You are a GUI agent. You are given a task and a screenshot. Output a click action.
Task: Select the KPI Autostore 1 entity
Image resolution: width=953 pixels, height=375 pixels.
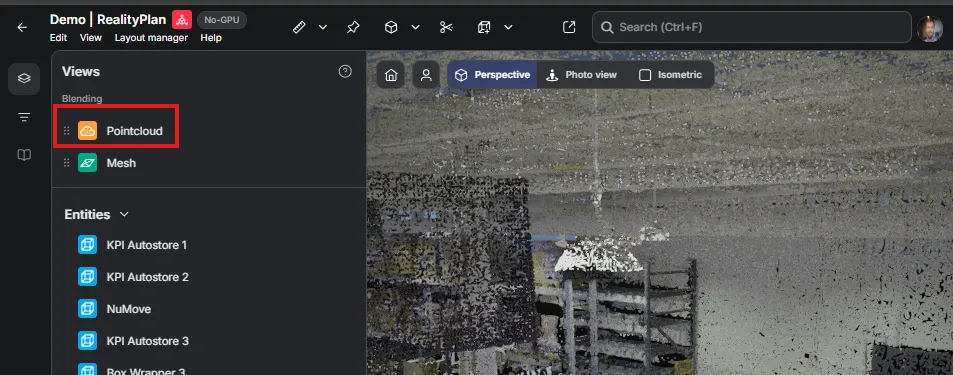(146, 245)
